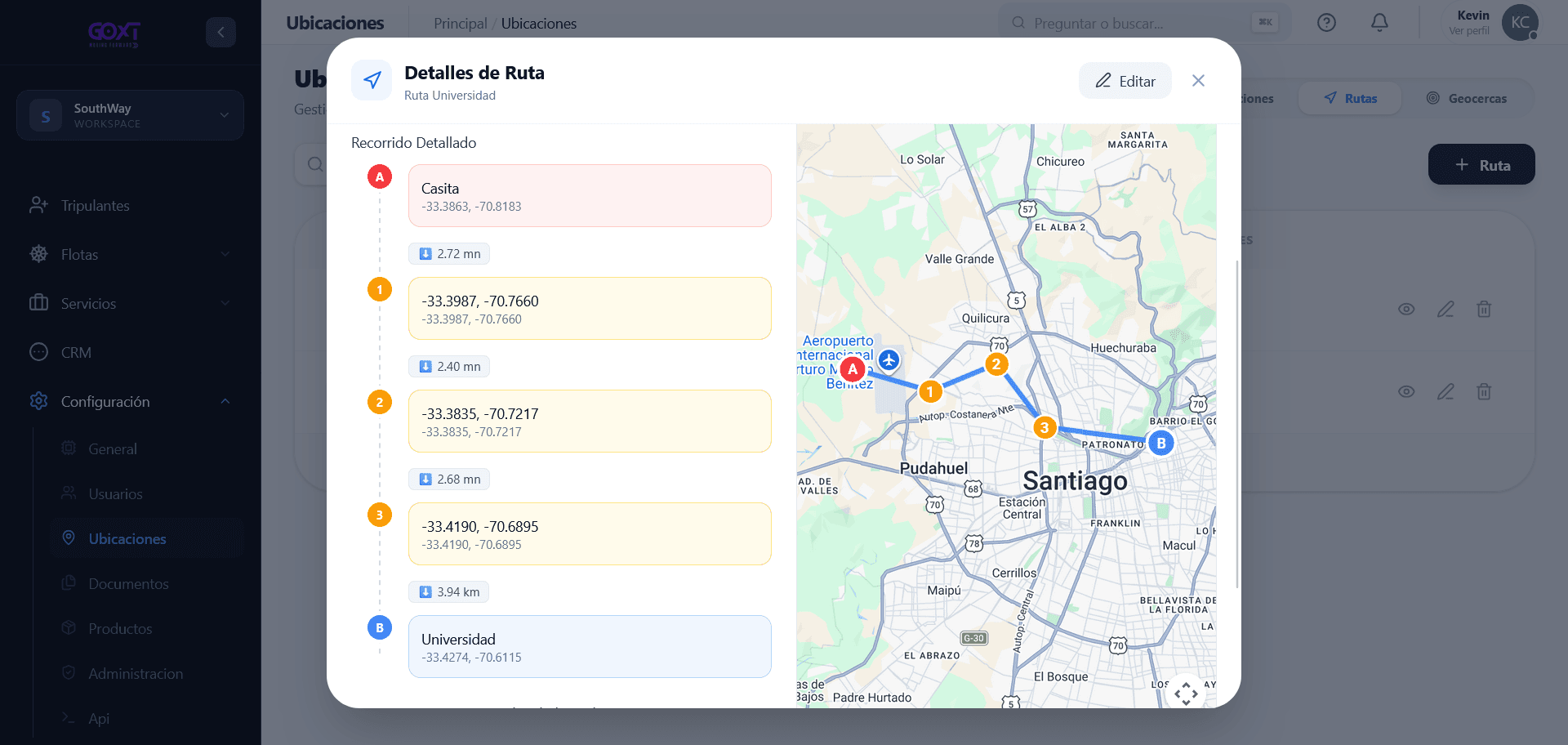This screenshot has height=745, width=1568.
Task: Delete the second route via trash icon
Action: pos(1484,392)
